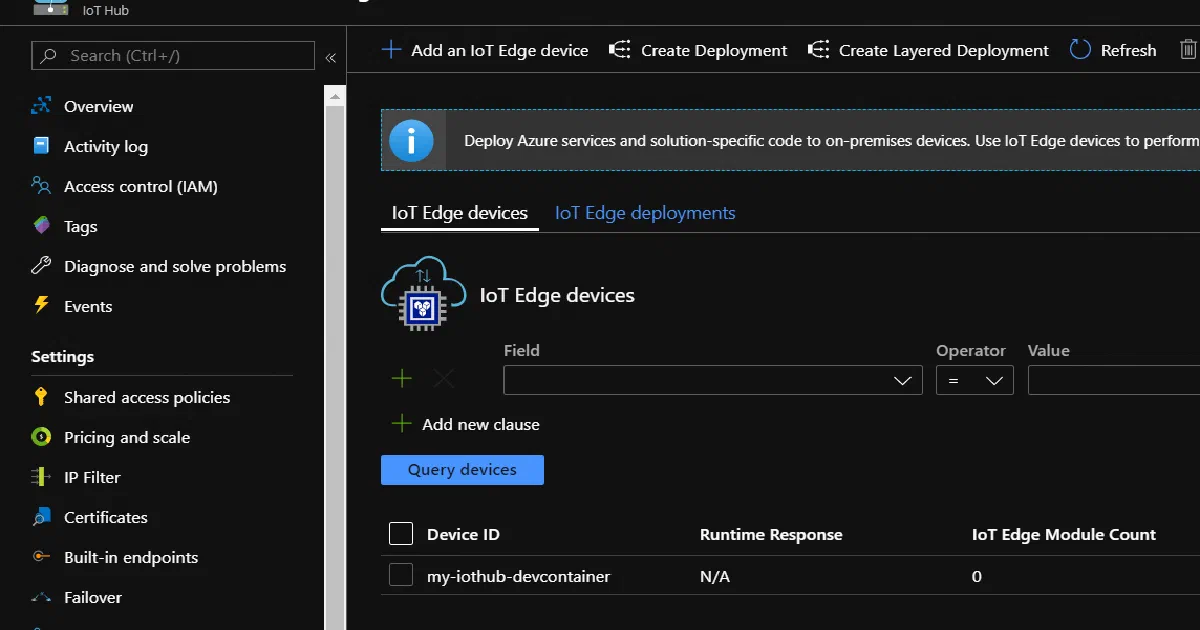
Task: Click the sidebar scrollbar up arrow
Action: pyautogui.click(x=335, y=97)
